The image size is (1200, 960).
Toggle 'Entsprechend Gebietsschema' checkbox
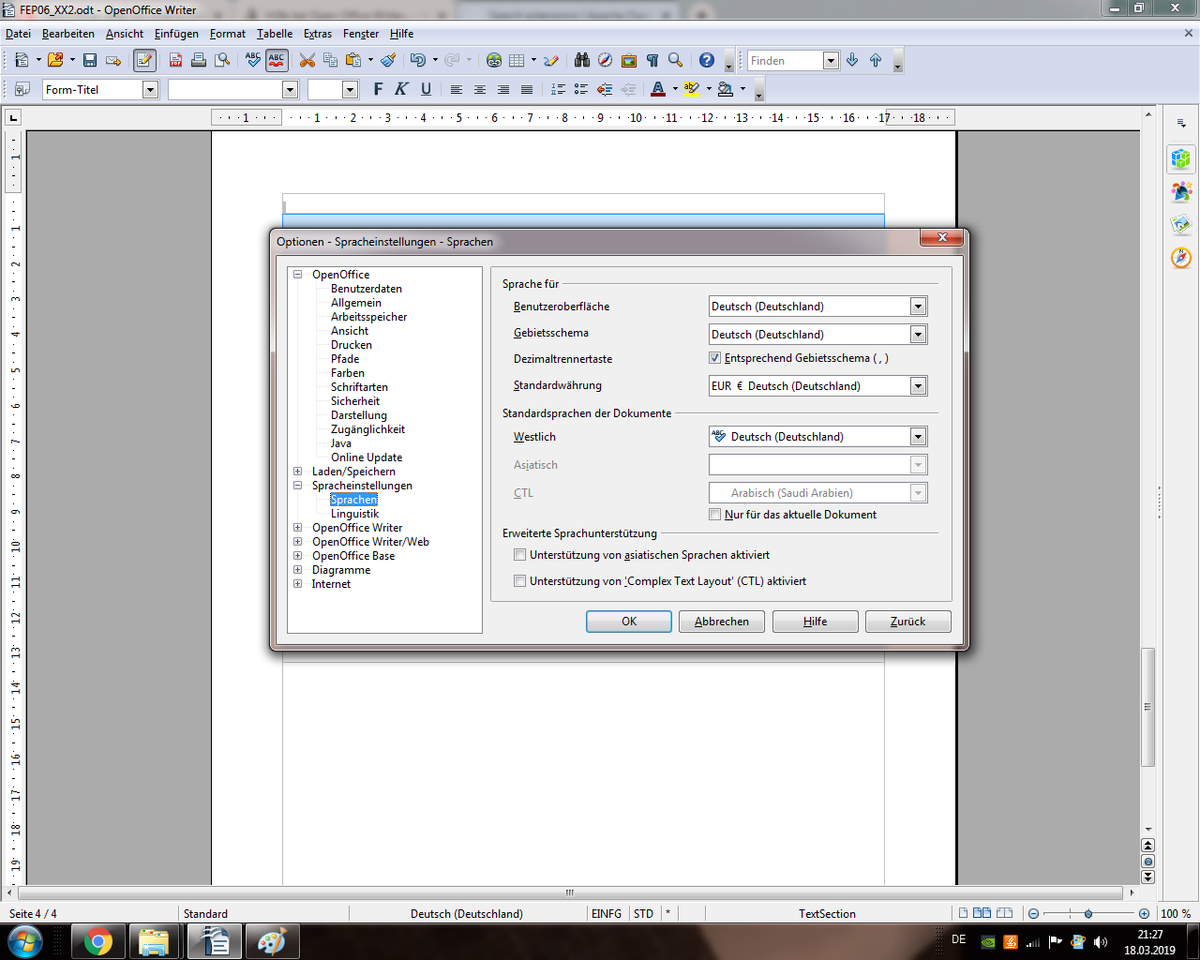point(715,358)
